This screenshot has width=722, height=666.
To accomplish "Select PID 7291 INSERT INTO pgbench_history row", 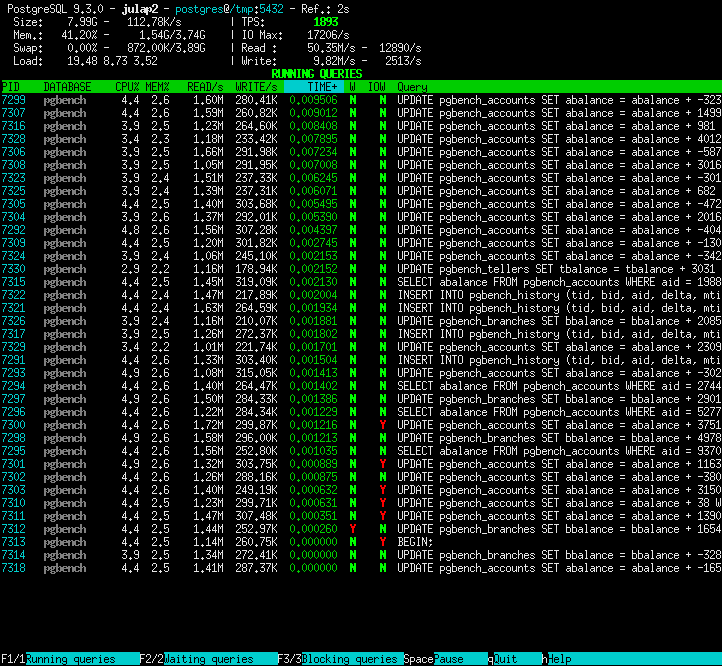I will [x=361, y=360].
